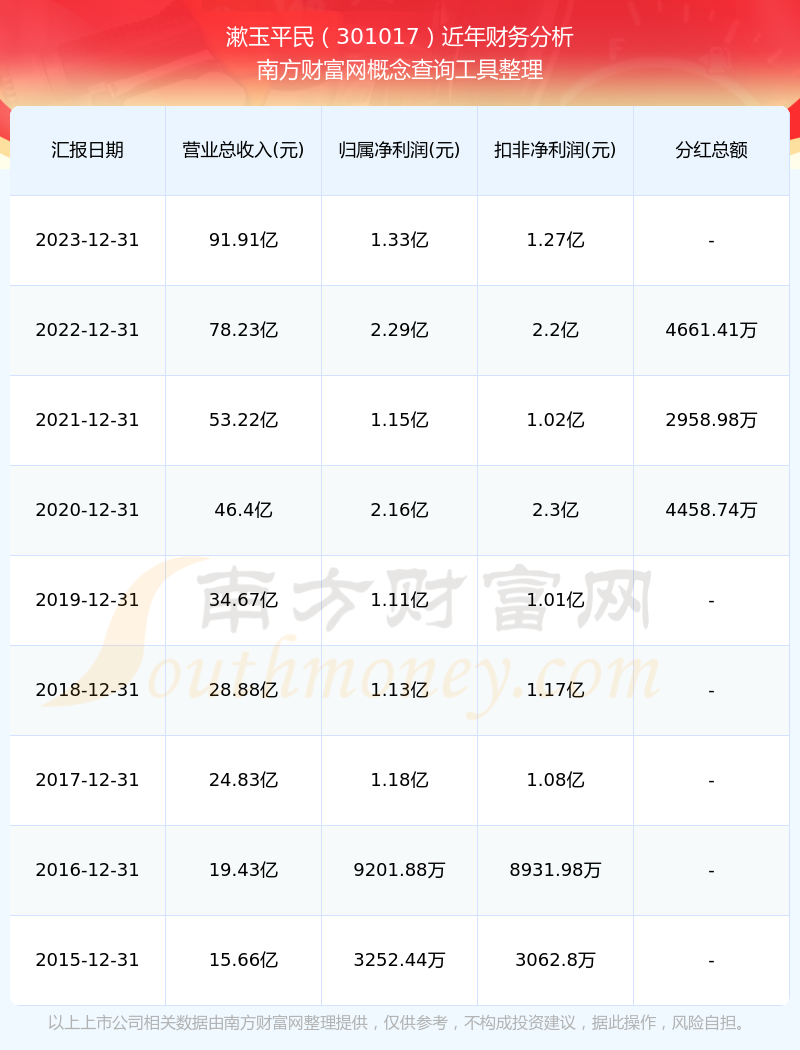
Task: Select the date cell 2018-12-31
Action: click(88, 690)
